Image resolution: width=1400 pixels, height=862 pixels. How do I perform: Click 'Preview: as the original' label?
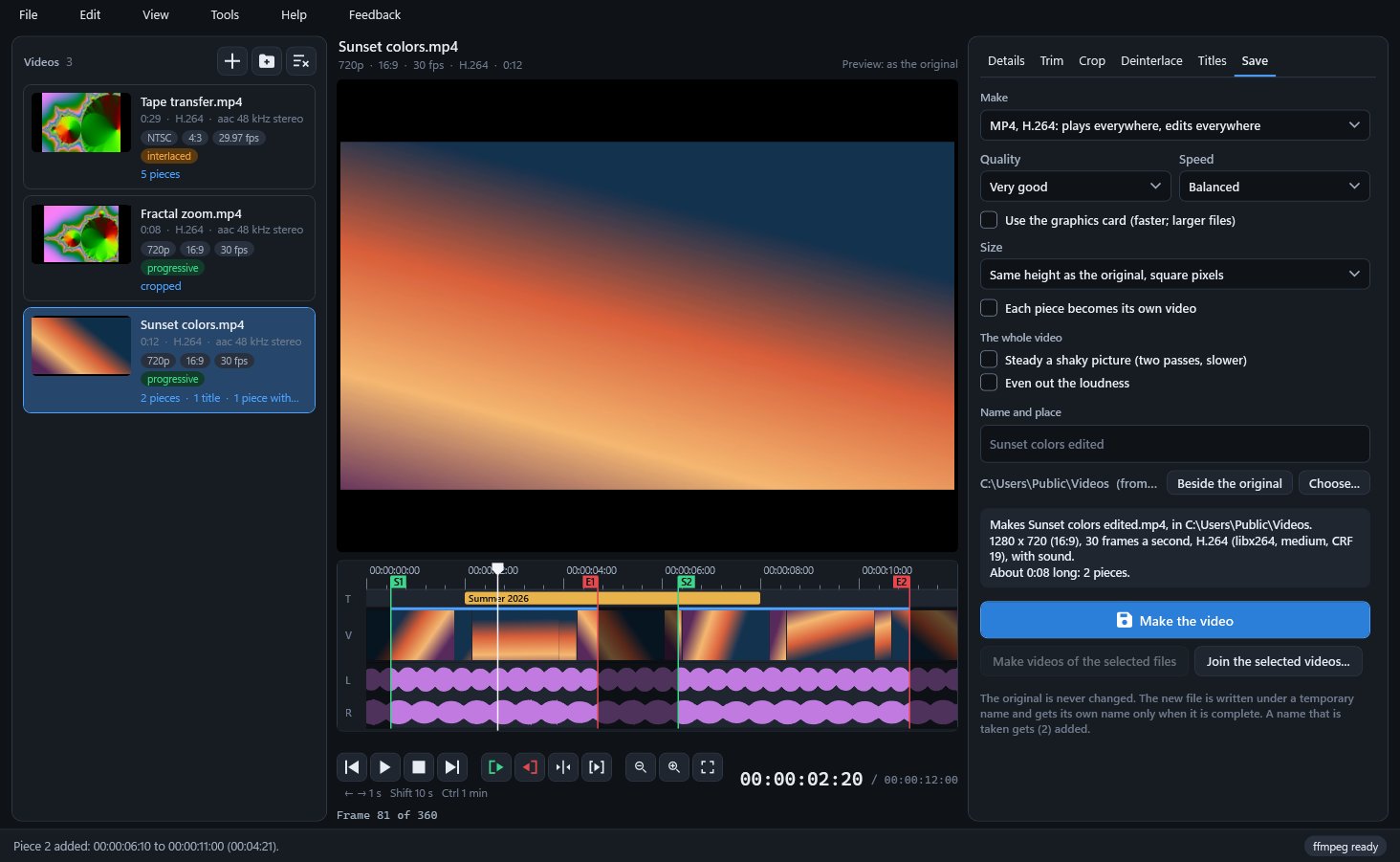click(899, 64)
